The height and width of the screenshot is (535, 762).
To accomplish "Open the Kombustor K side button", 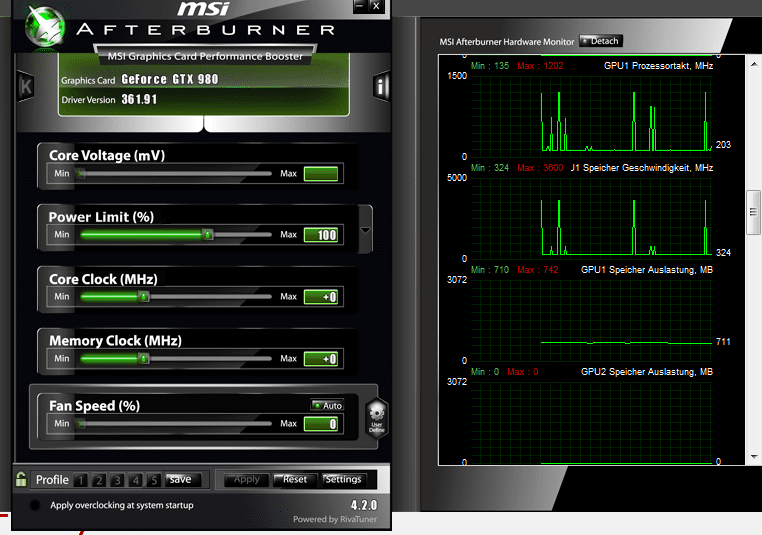I will pyautogui.click(x=25, y=86).
